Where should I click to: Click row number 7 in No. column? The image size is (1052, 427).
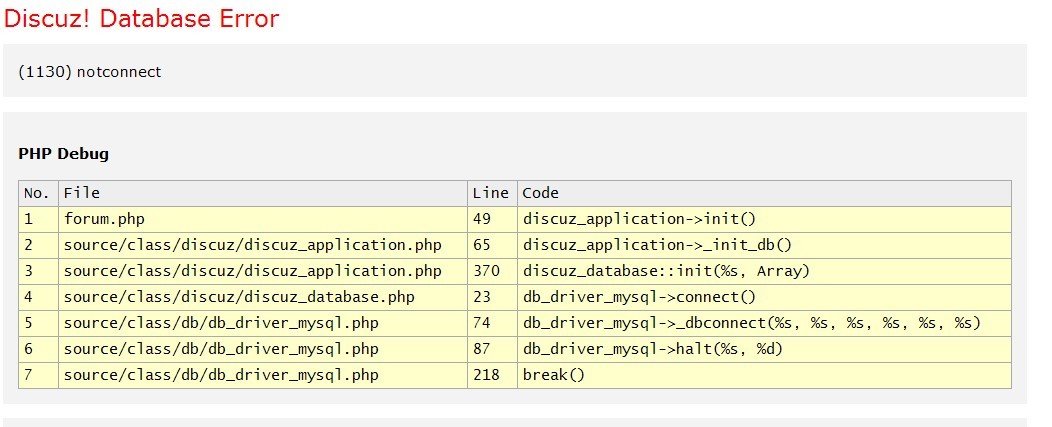(38, 375)
